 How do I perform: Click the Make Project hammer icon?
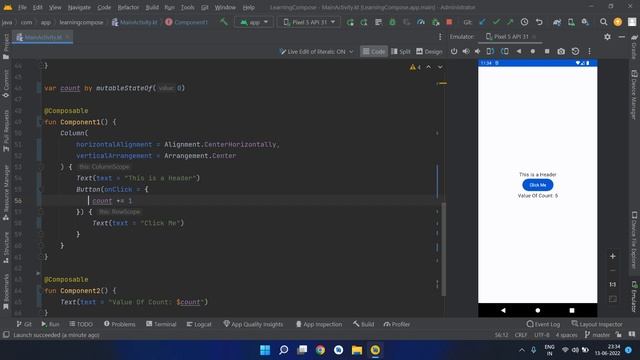coord(224,22)
